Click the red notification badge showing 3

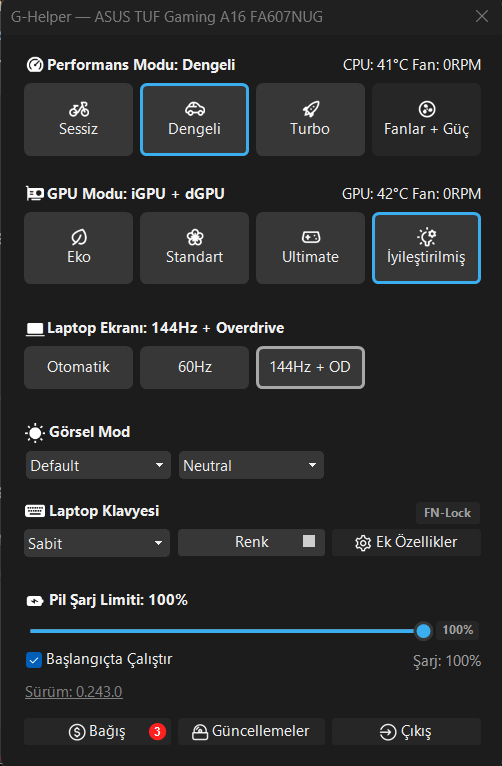point(157,731)
